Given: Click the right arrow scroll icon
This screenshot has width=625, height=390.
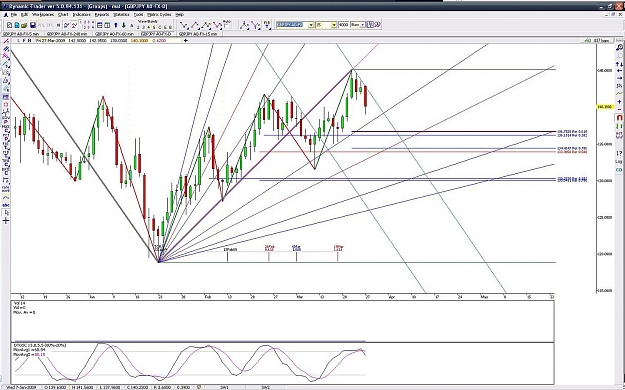Looking at the screenshot, I should coord(619,78).
